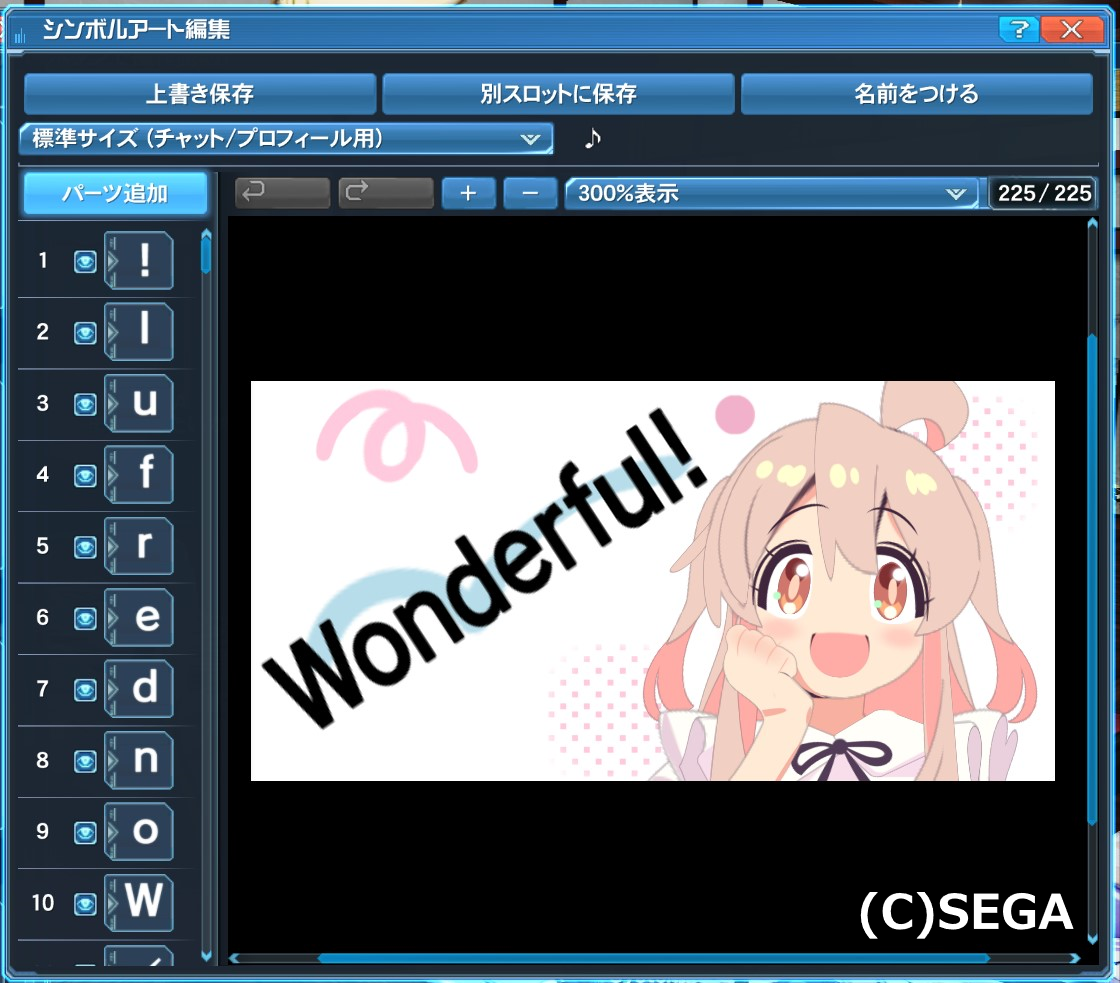Hide layer 1 using its eye icon
Image resolution: width=1120 pixels, height=983 pixels.
(85, 261)
